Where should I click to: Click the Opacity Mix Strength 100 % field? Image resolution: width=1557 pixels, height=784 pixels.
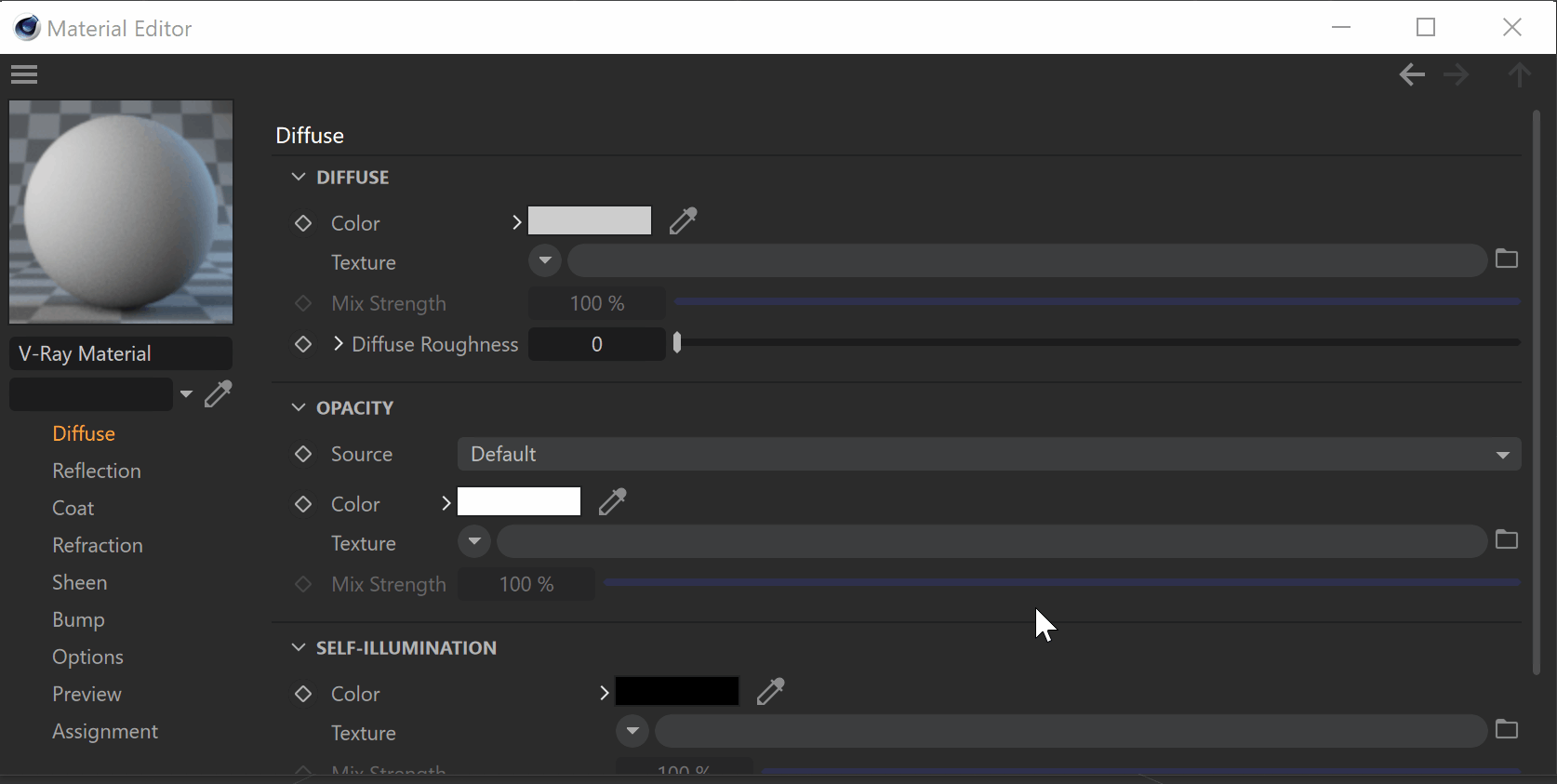526,584
